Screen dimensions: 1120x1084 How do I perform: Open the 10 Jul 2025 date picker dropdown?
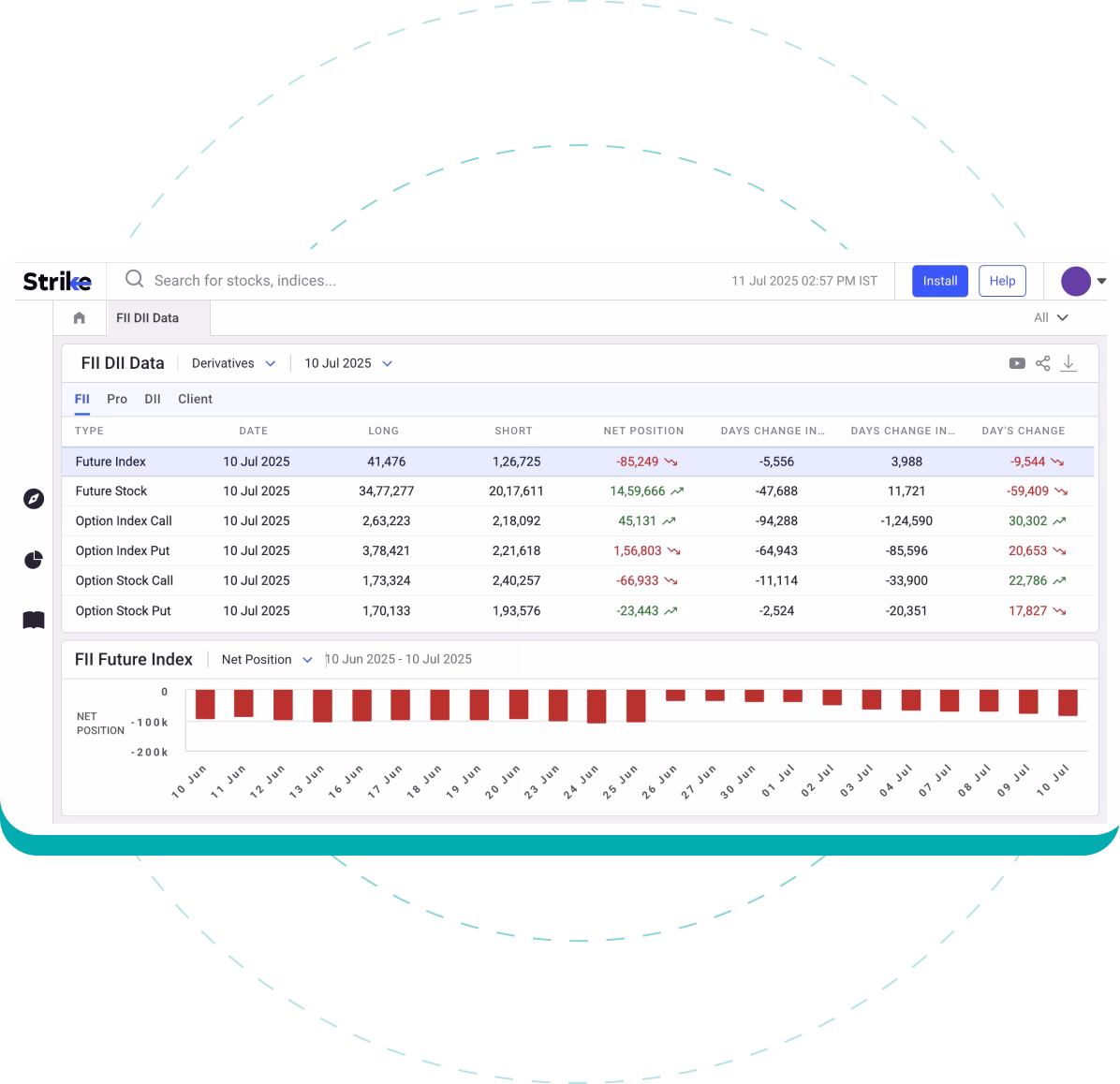(346, 362)
